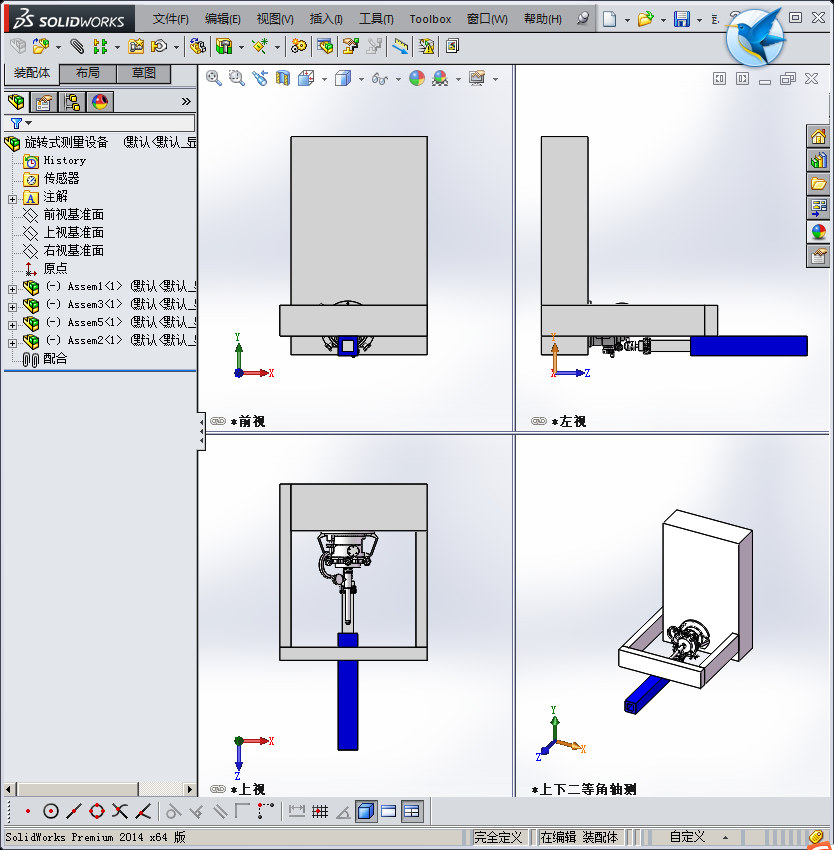Click the Zoom to Fit magnifier
Screen dimensions: 834x850
pos(214,79)
